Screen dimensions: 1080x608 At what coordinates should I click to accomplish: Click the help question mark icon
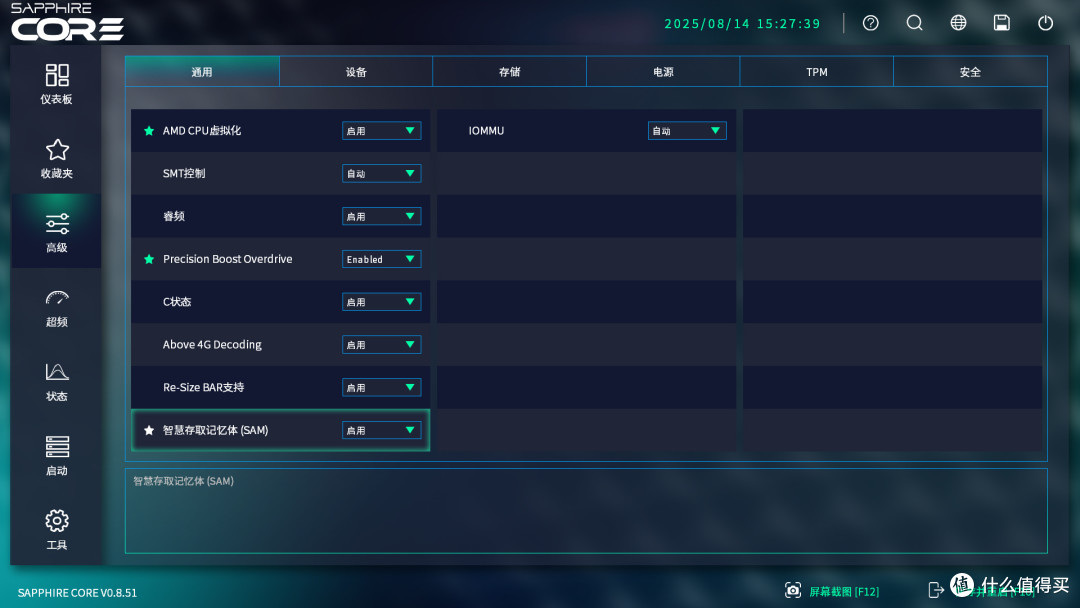tap(871, 23)
